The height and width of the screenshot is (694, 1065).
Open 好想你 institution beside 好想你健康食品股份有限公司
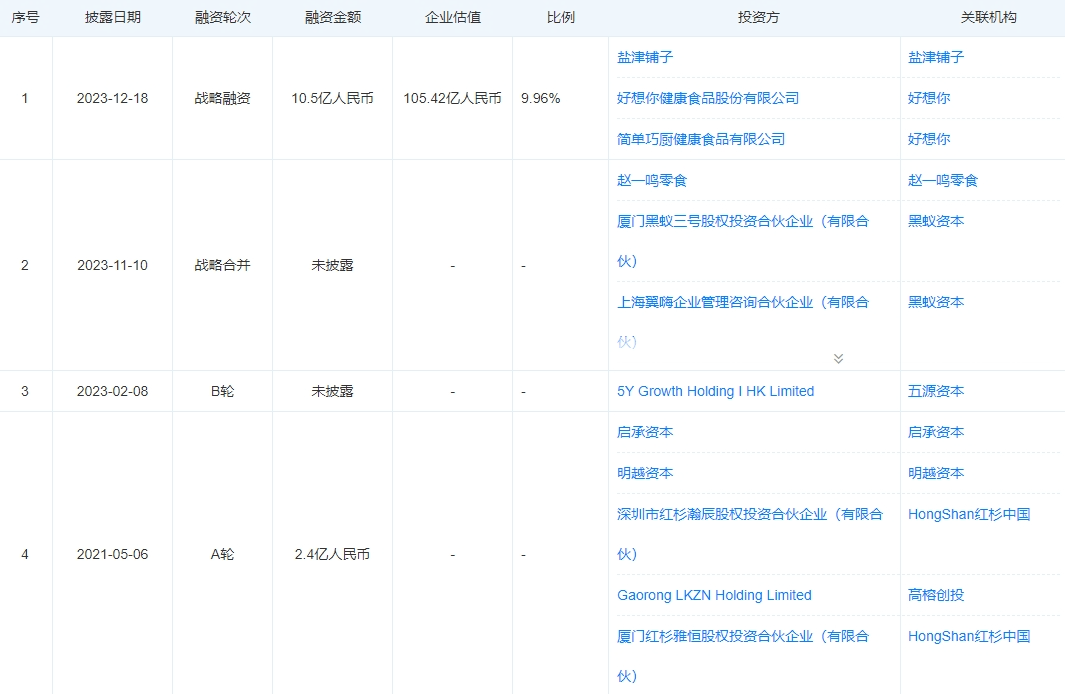pos(929,98)
